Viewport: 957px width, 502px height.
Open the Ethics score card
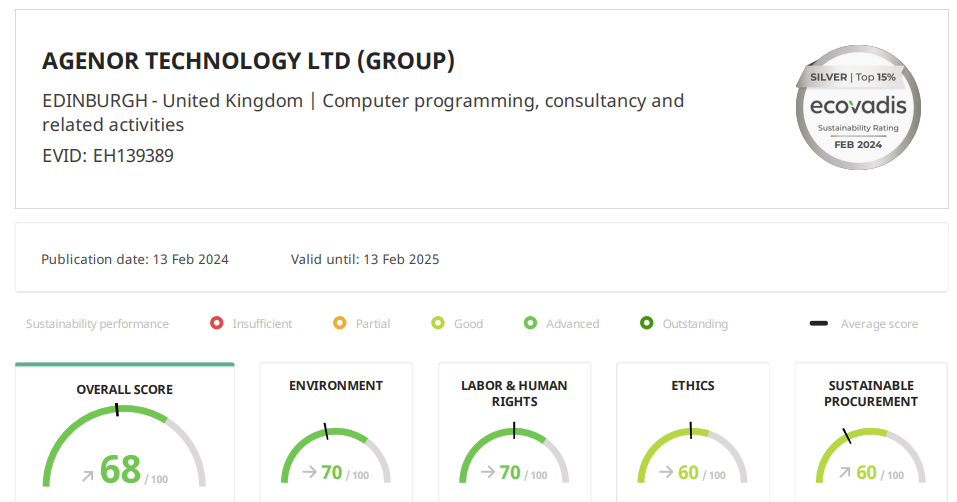(692, 432)
